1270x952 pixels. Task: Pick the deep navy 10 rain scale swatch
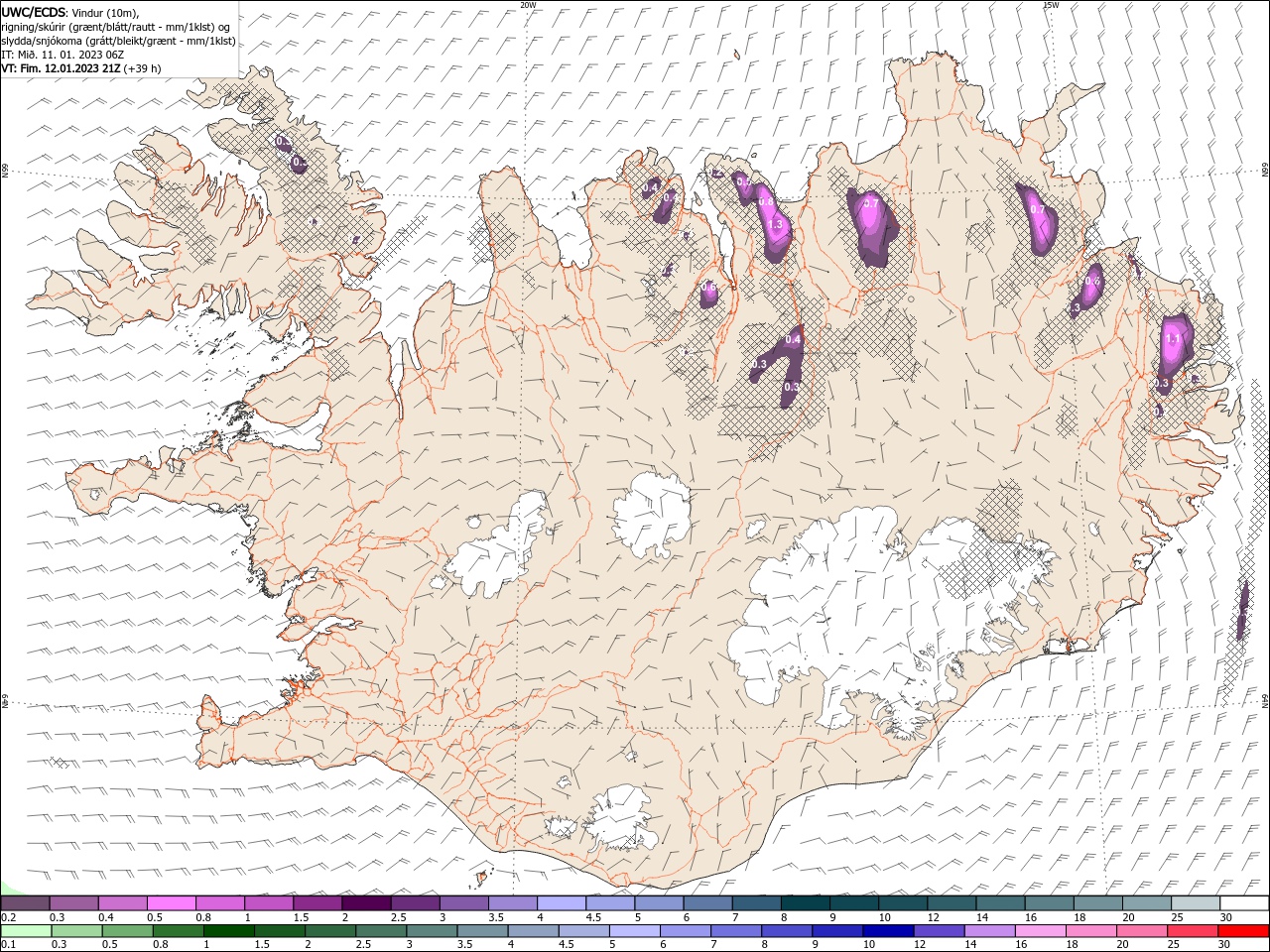click(x=888, y=931)
